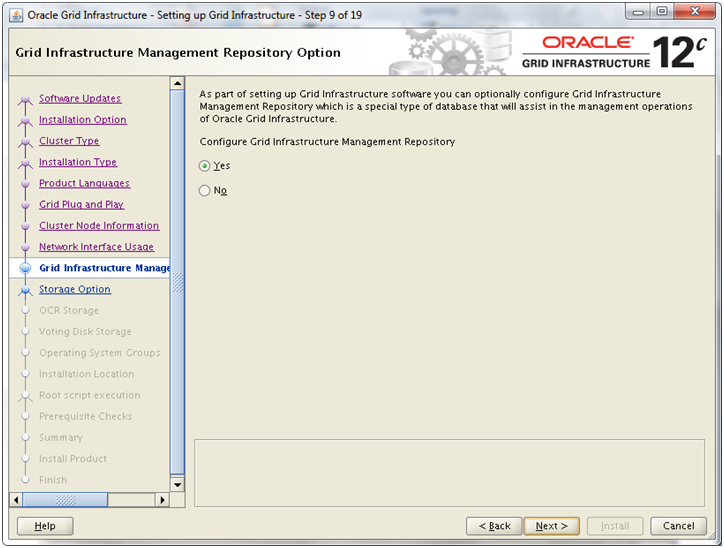
Task: Open the Software Updates step link
Action: (80, 98)
